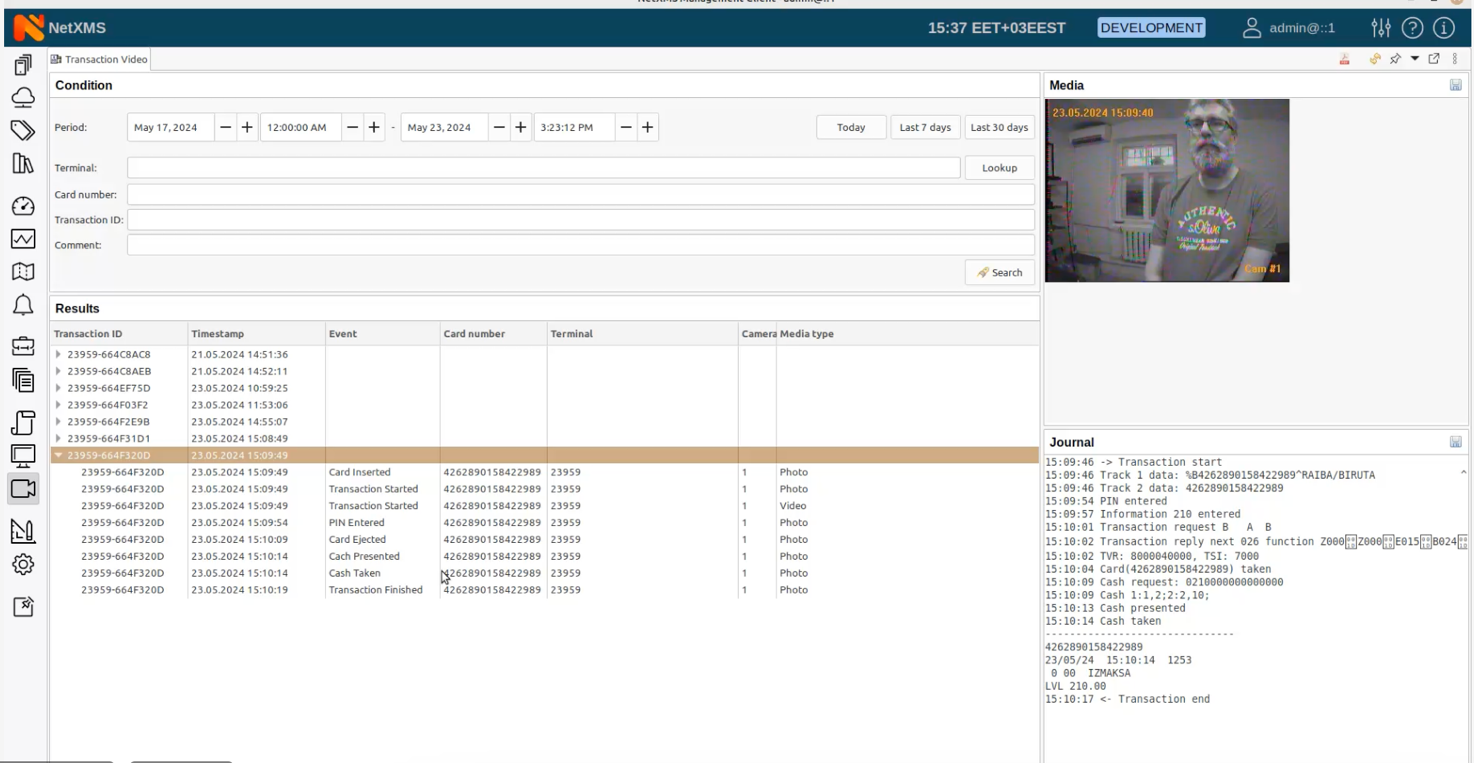Open pin location dropdown arrow
The image size is (1474, 763).
point(1415,59)
